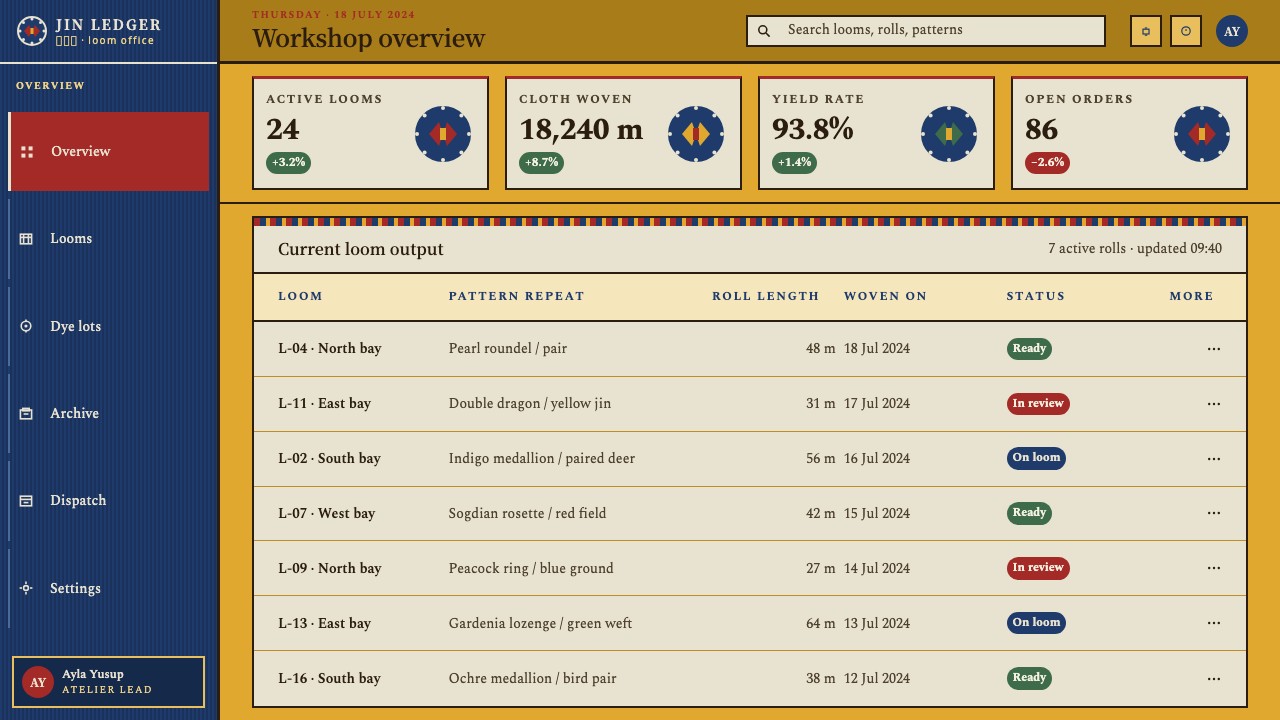Expand more options for L-04 North bay
This screenshot has height=720, width=1280.
coord(1214,349)
